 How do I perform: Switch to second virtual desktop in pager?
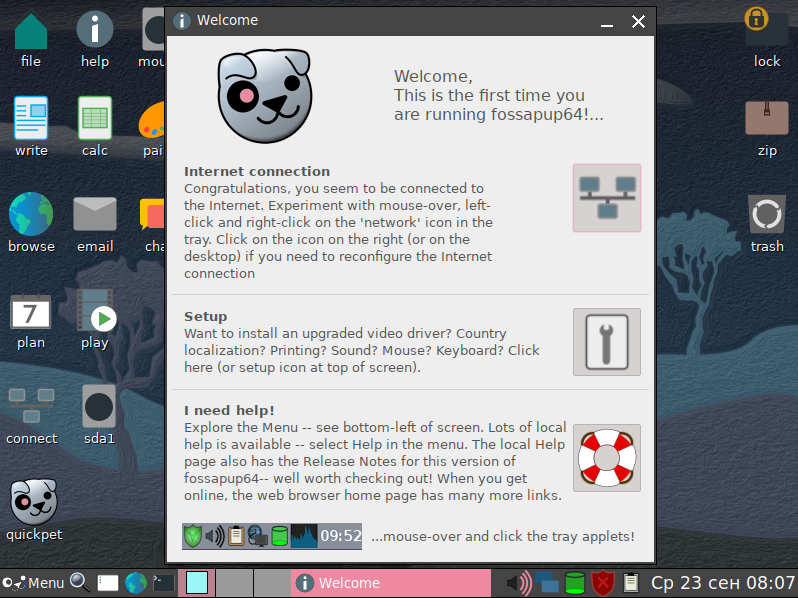coord(234,583)
